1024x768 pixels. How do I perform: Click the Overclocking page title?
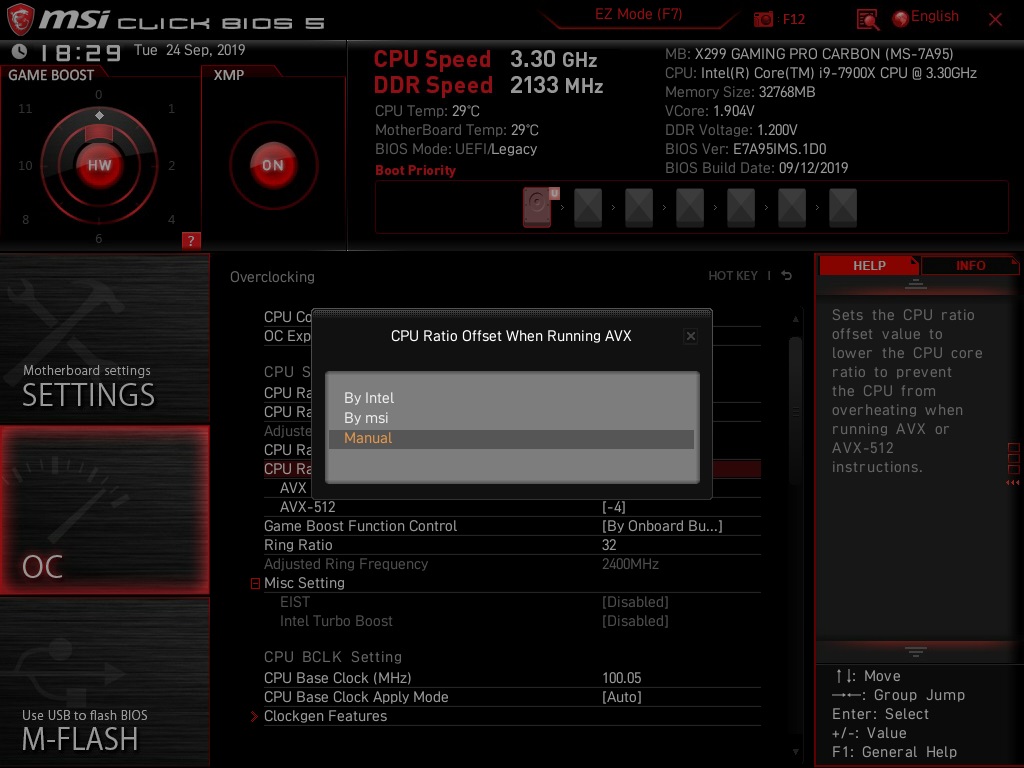pyautogui.click(x=272, y=277)
